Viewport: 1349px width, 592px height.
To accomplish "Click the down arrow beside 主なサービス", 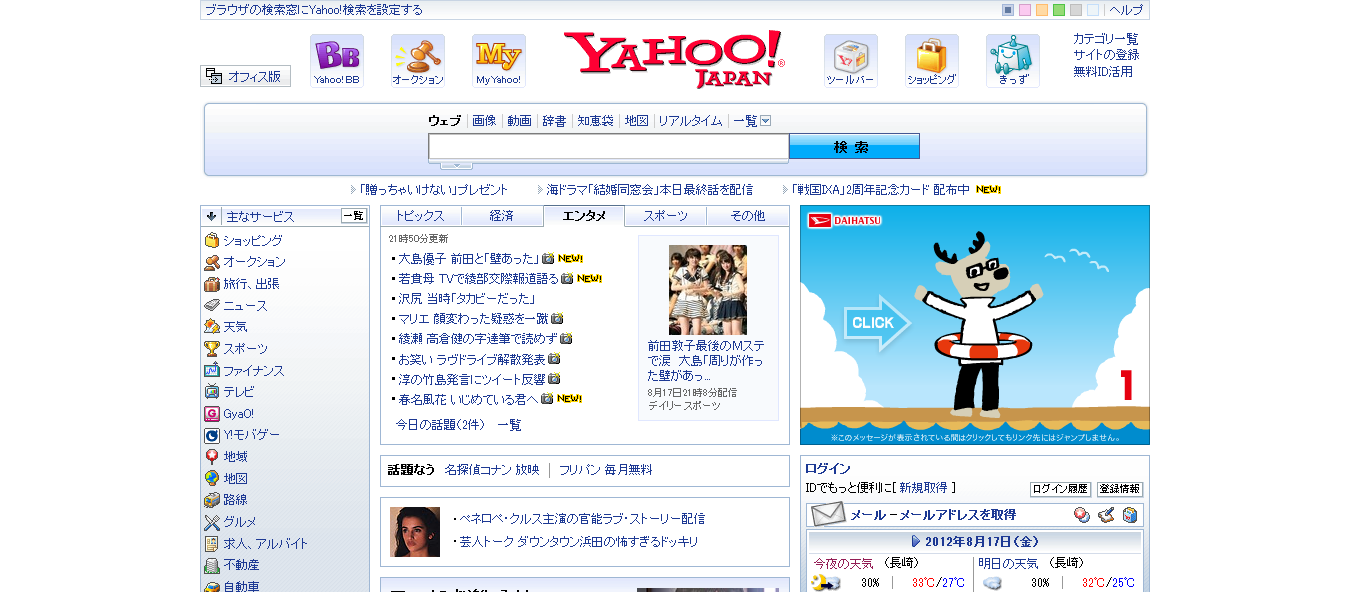I will 212,216.
